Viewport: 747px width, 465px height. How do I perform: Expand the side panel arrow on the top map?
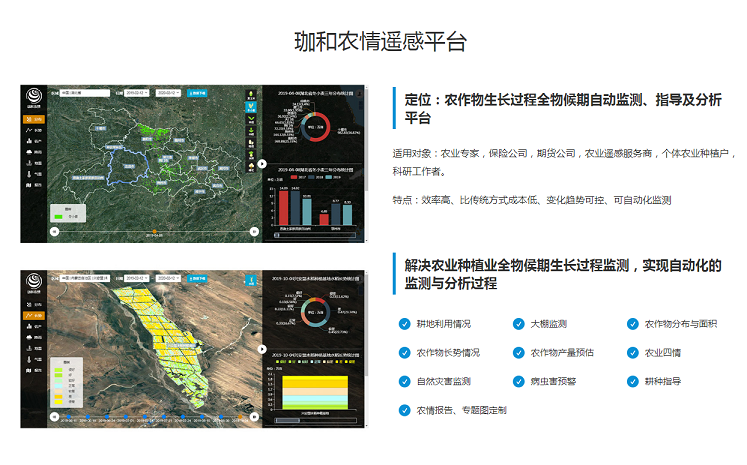click(x=261, y=163)
